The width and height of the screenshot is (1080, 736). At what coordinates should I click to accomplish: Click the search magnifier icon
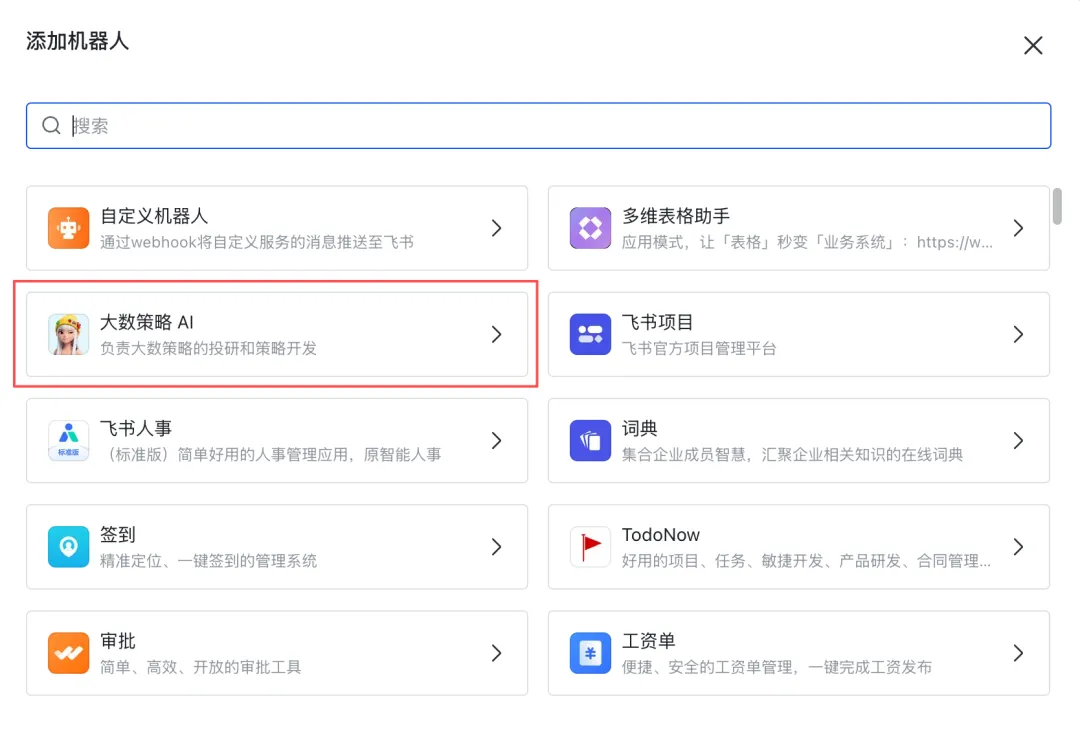point(52,125)
